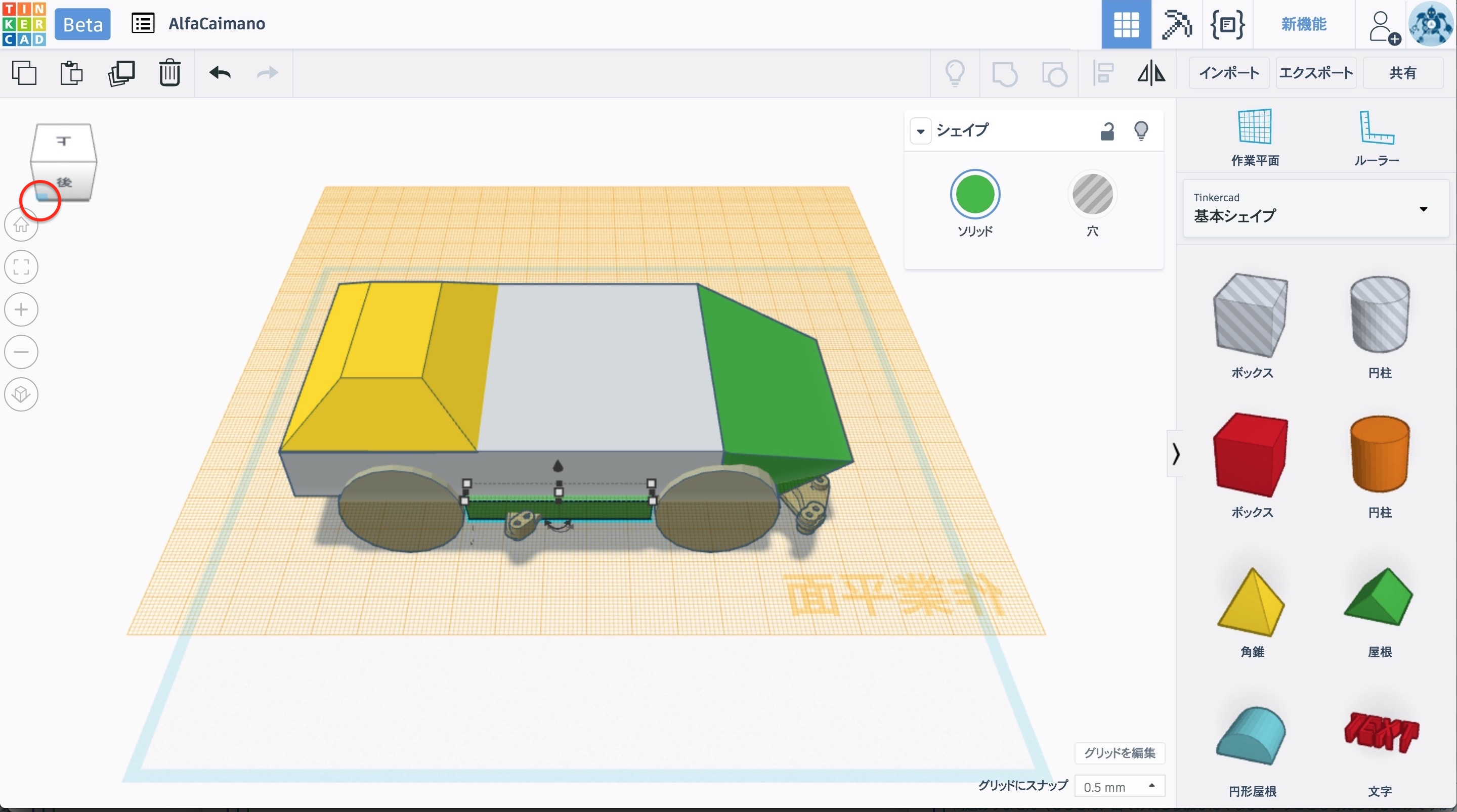Toggle the shape panel's lightbulb visibility

1141,131
